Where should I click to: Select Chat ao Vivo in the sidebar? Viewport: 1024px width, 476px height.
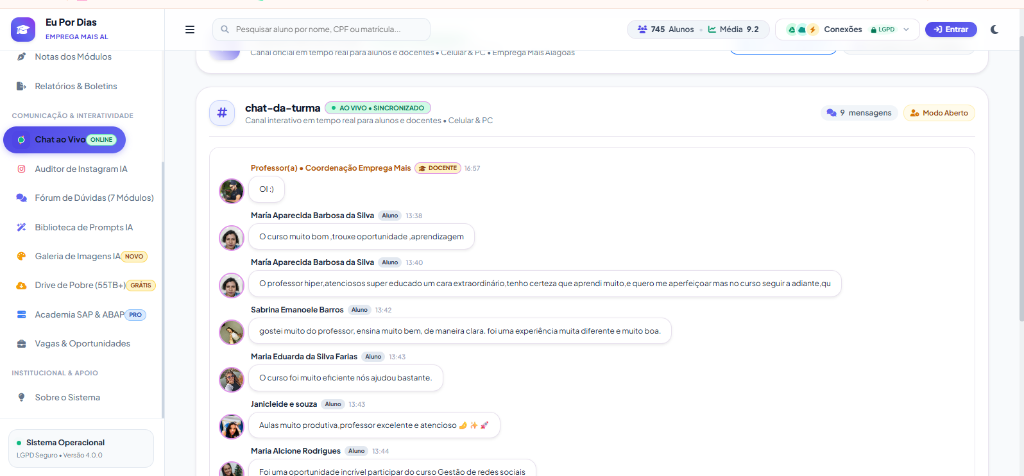[x=65, y=140]
